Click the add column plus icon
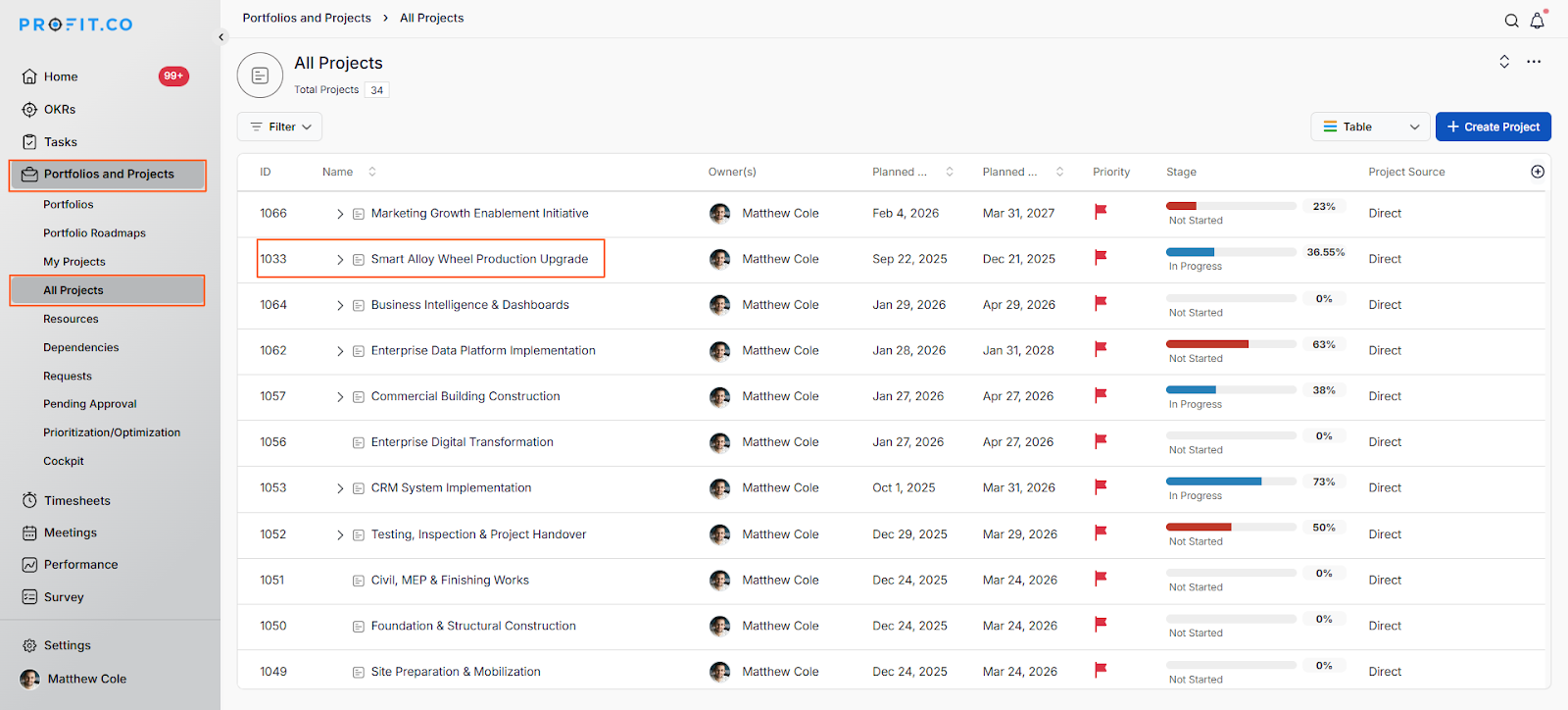 (x=1537, y=172)
